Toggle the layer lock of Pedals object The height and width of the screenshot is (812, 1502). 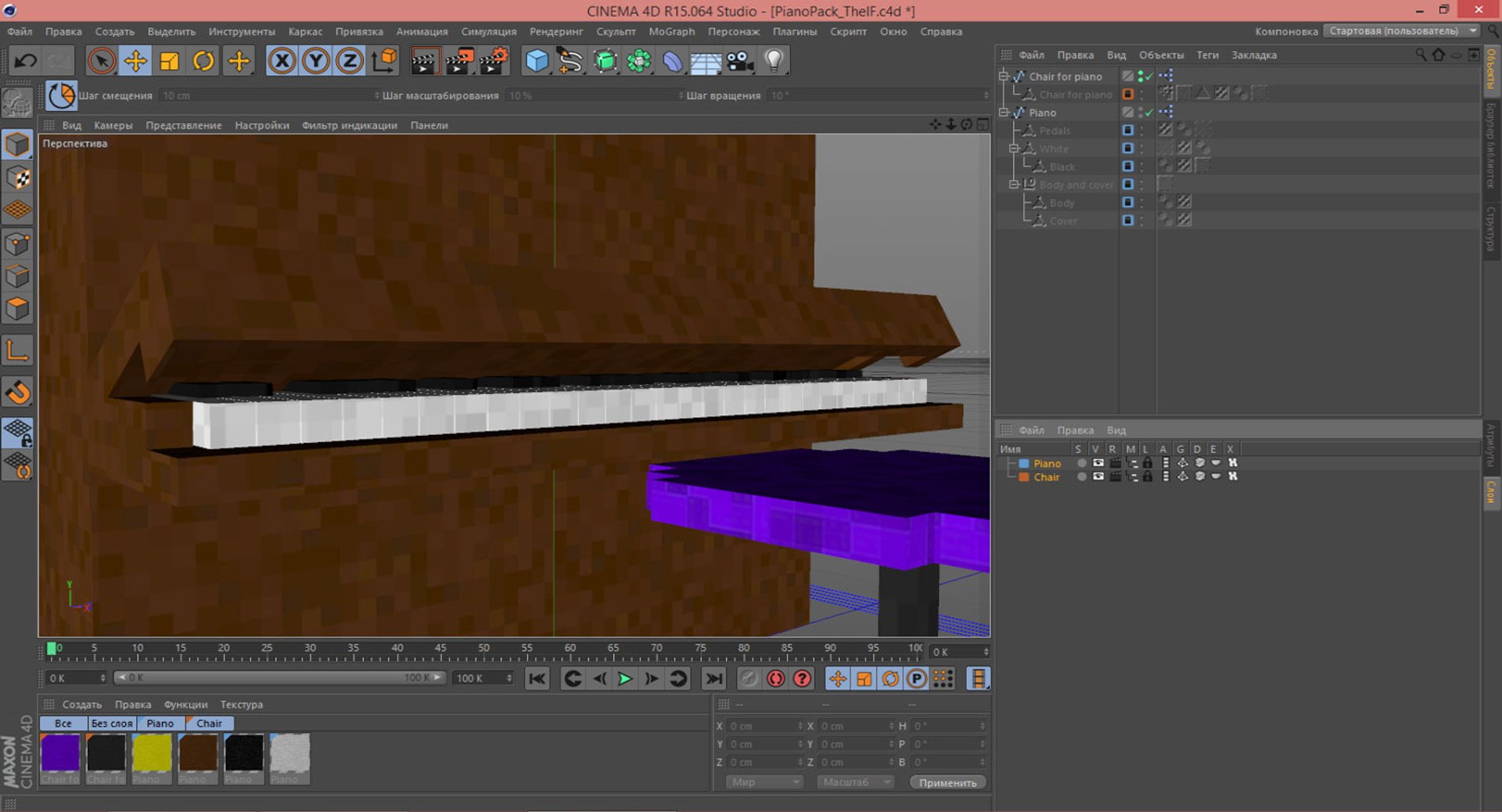point(1128,130)
